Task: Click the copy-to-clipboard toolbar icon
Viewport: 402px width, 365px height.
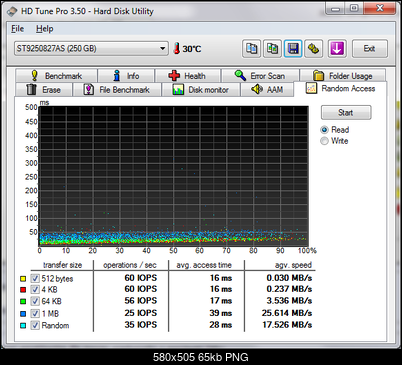Action: coord(251,49)
